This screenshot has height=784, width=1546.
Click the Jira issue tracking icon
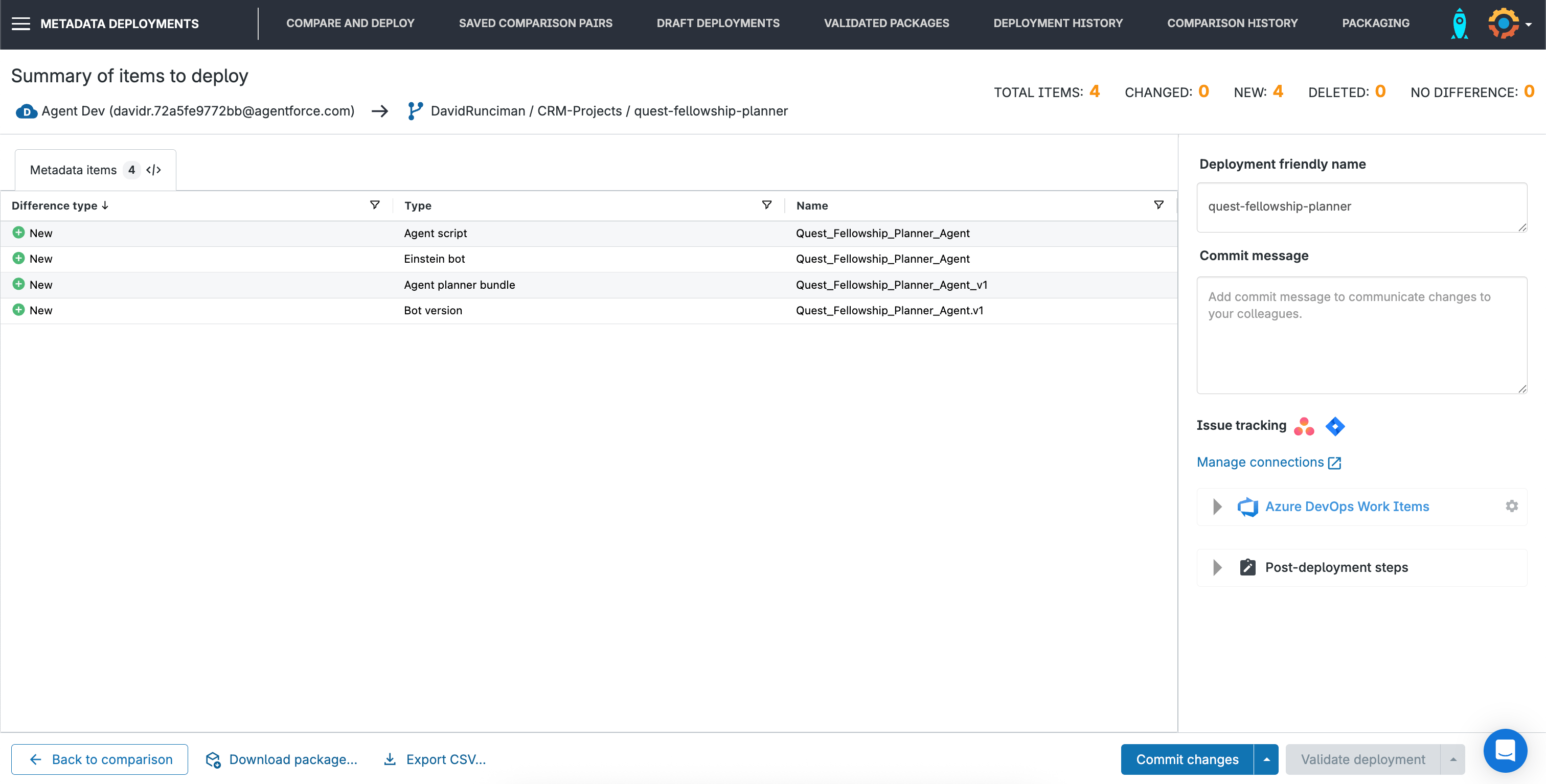[1335, 426]
